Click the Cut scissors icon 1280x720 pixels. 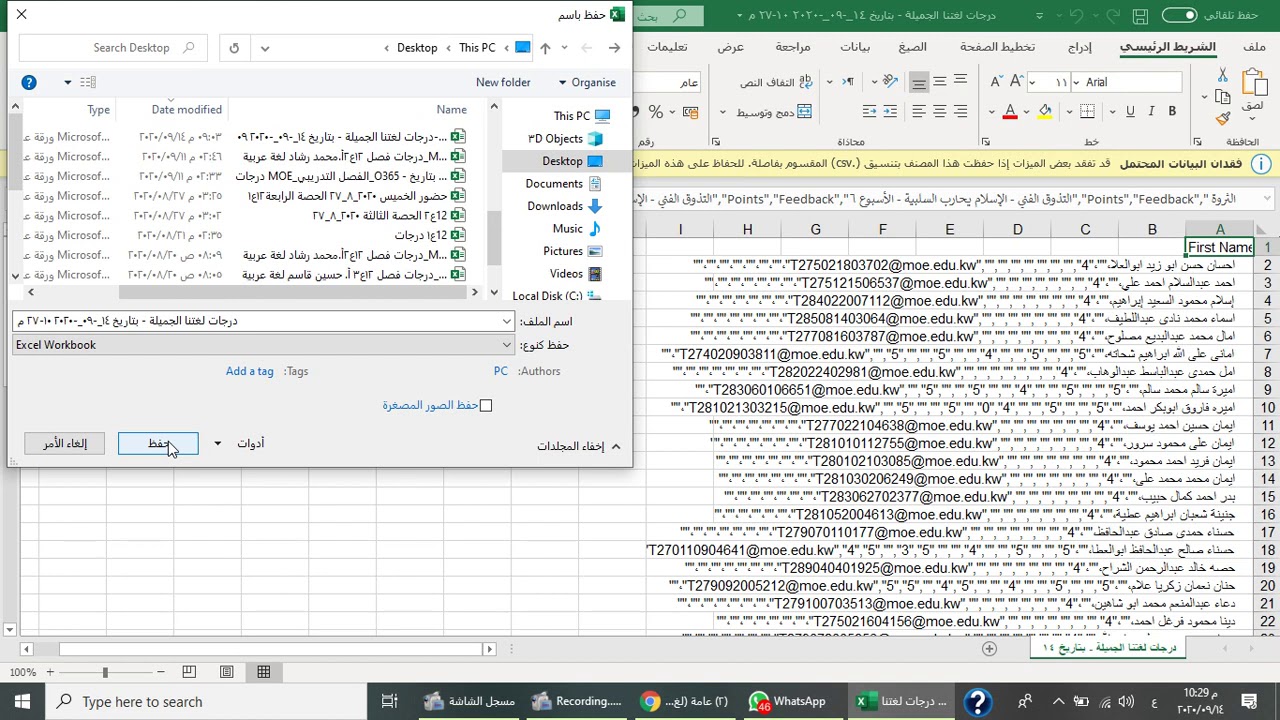pyautogui.click(x=1222, y=75)
